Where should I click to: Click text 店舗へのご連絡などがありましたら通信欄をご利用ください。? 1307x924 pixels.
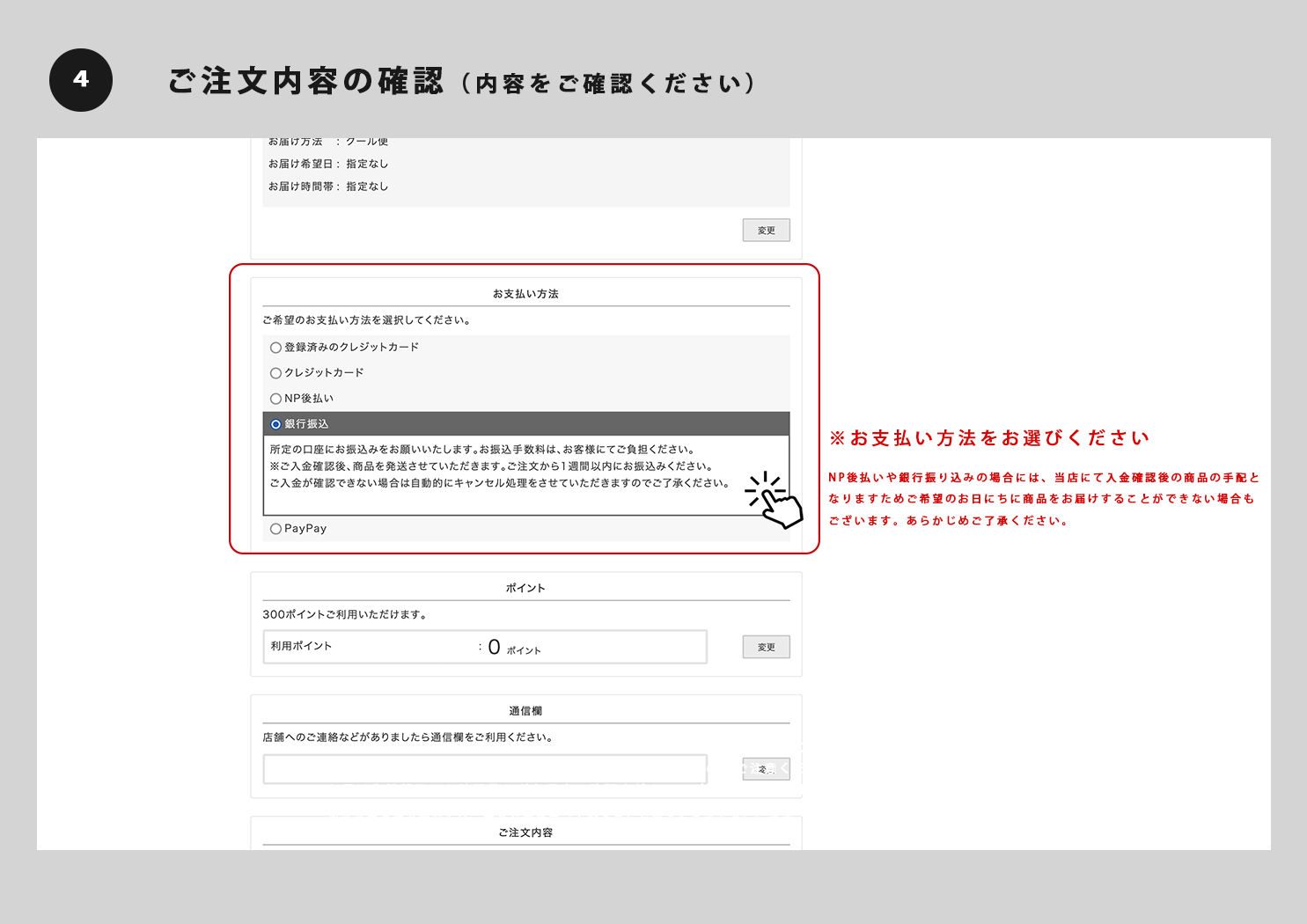409,737
